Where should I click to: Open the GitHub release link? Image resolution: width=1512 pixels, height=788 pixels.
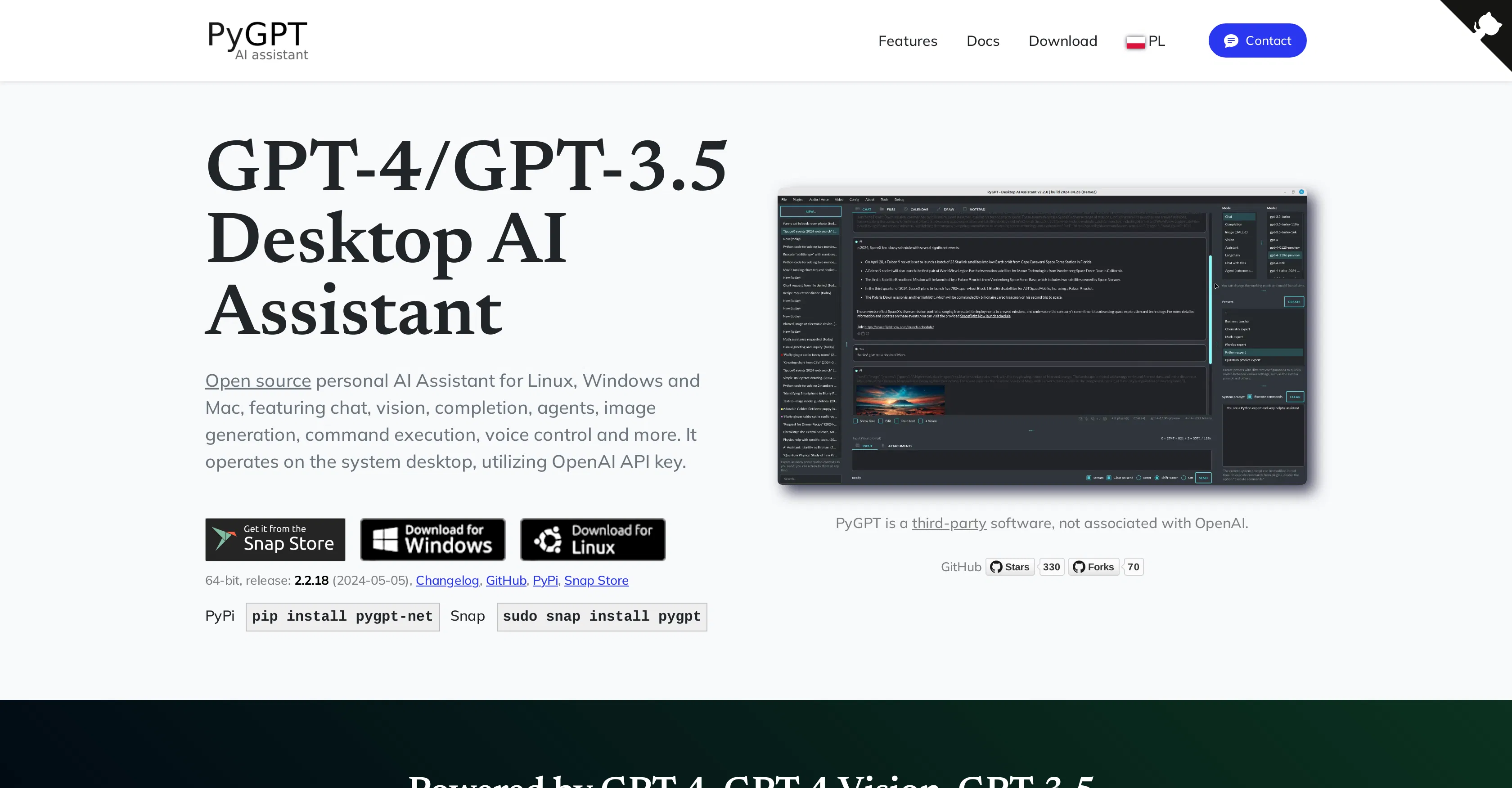coord(505,580)
